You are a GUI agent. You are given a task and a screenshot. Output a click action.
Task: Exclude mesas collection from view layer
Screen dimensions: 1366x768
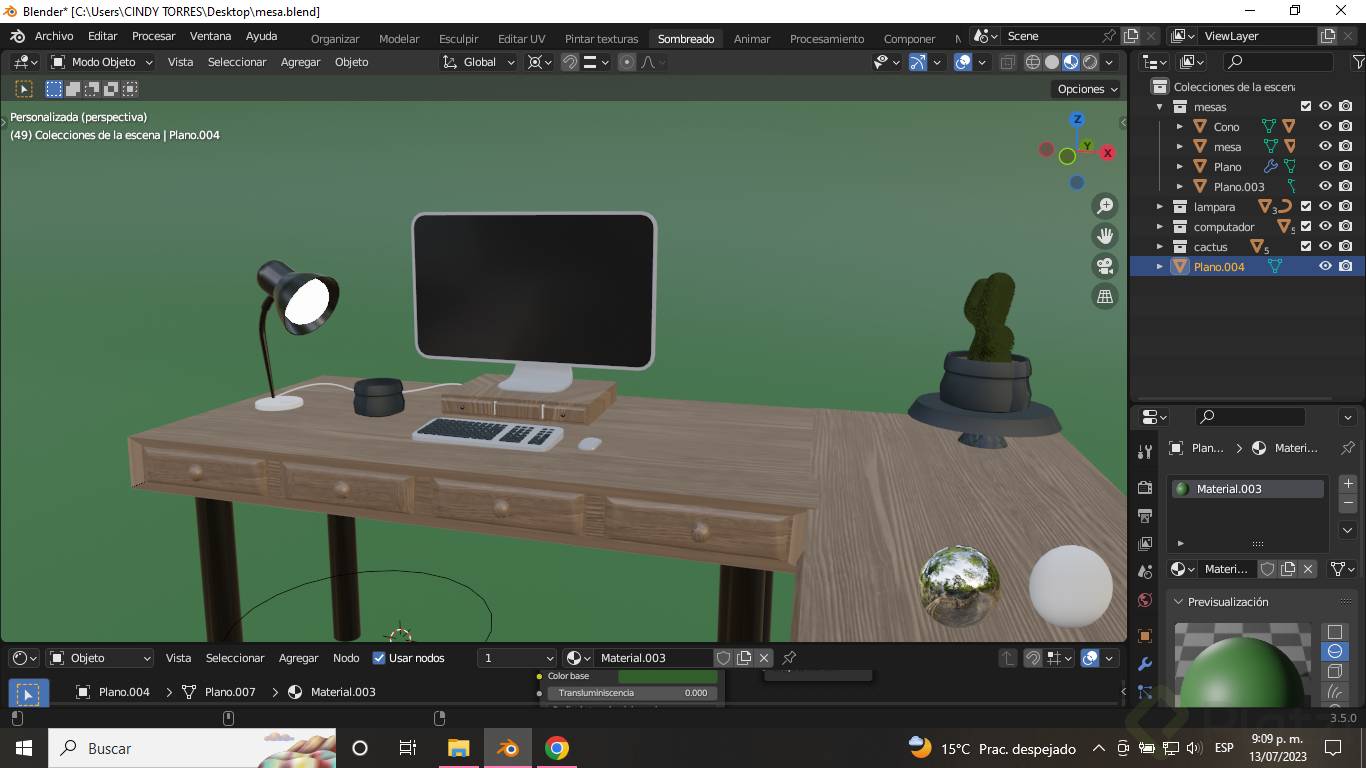[x=1306, y=106]
